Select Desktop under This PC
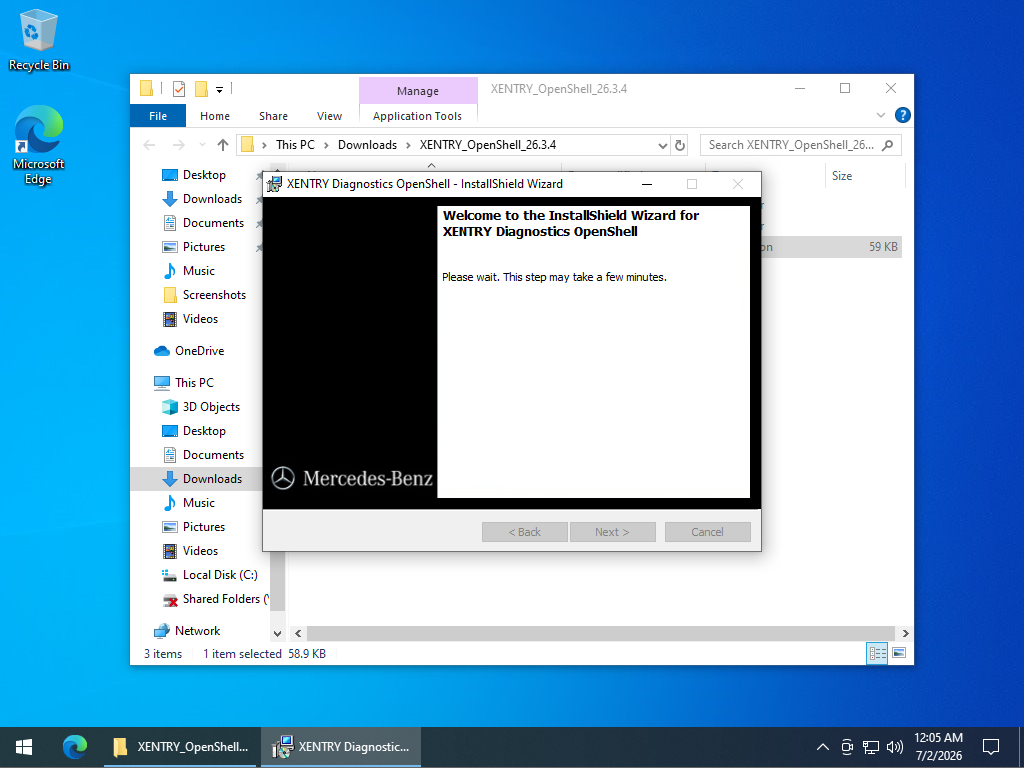This screenshot has height=768, width=1024. (x=204, y=431)
